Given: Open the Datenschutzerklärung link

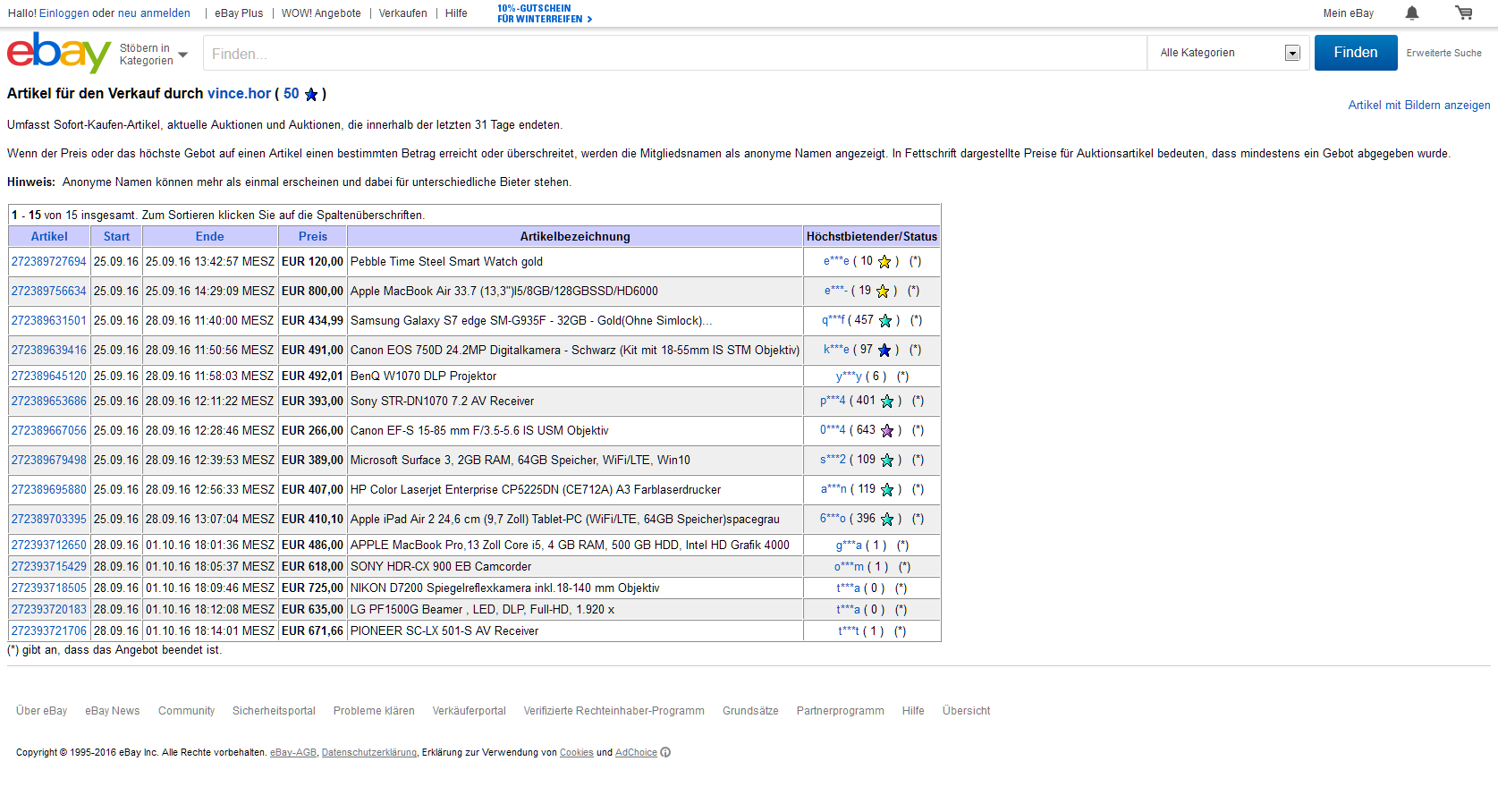Looking at the screenshot, I should click(368, 753).
